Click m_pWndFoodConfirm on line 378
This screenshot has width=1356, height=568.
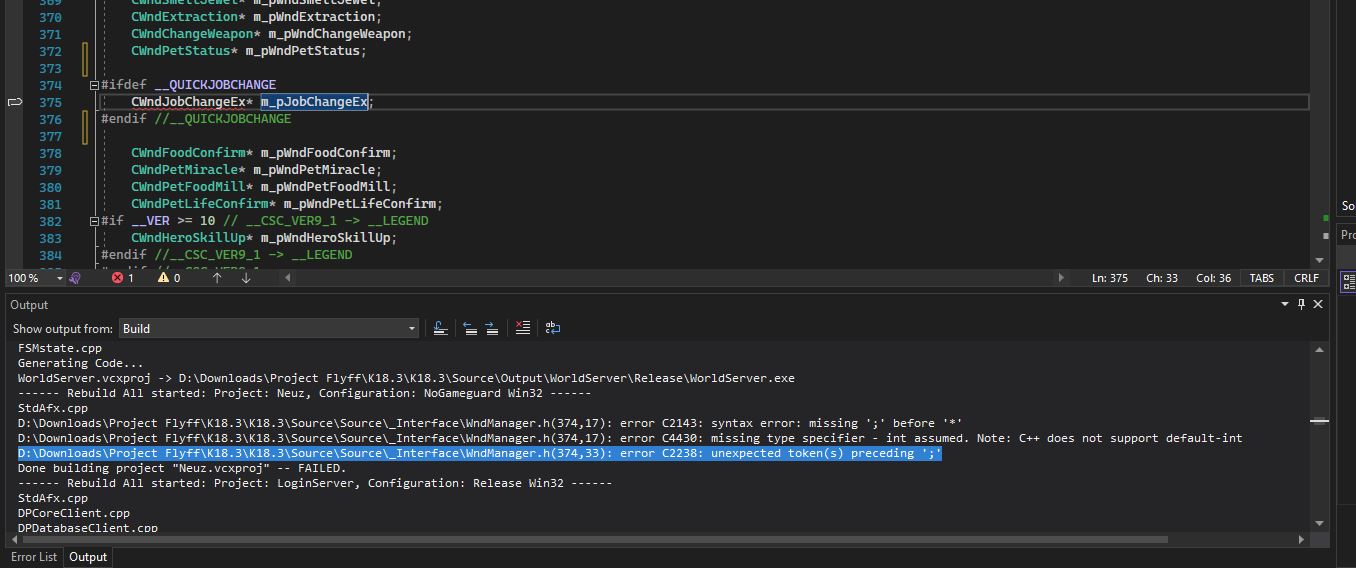pos(325,153)
